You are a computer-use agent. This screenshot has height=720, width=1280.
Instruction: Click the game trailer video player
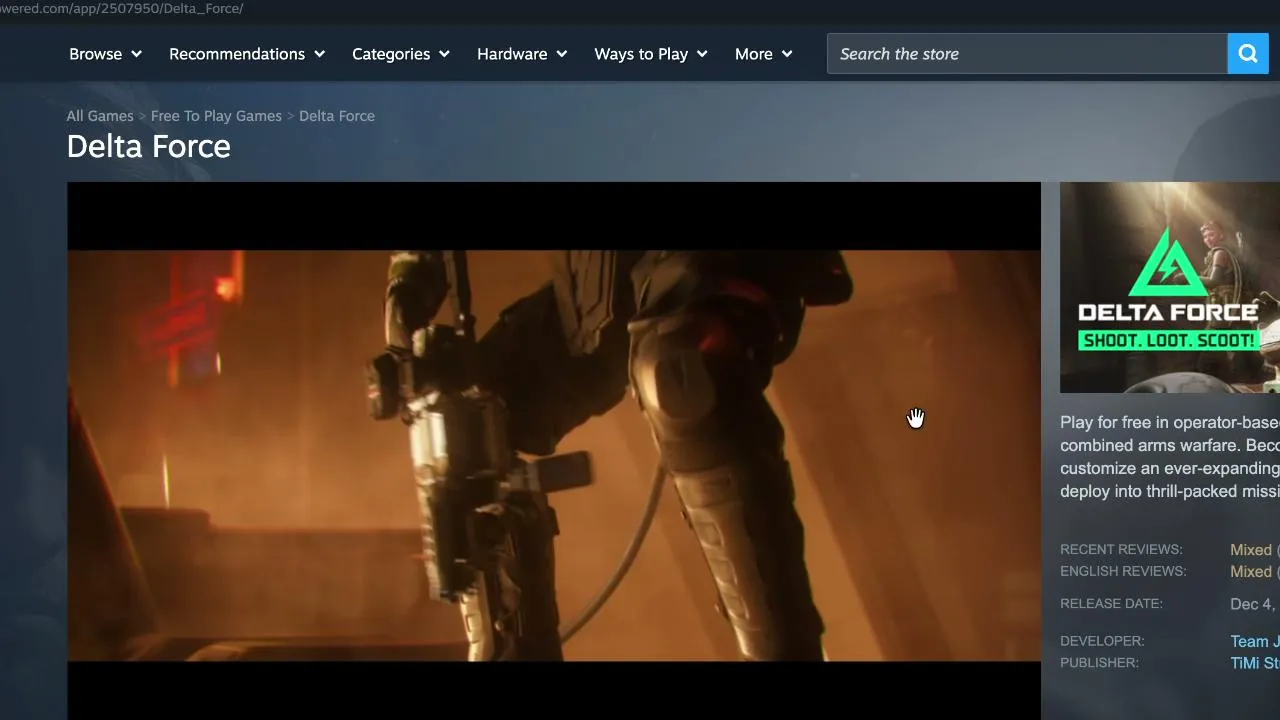[x=554, y=451]
